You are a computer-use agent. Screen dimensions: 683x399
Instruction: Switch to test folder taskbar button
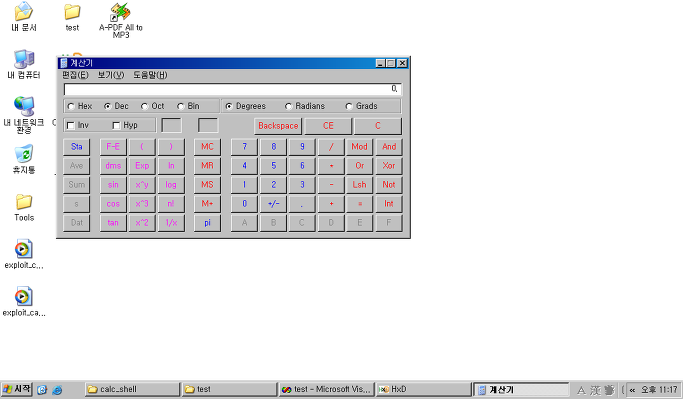tap(230, 389)
